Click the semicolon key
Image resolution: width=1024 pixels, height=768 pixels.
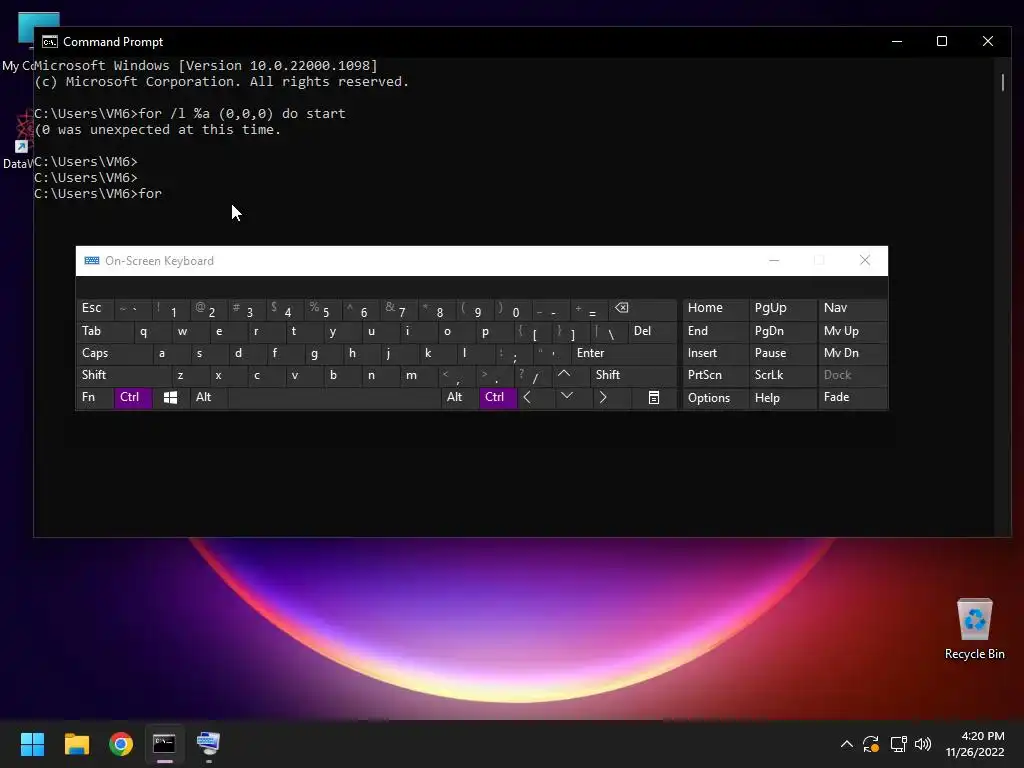tap(513, 353)
